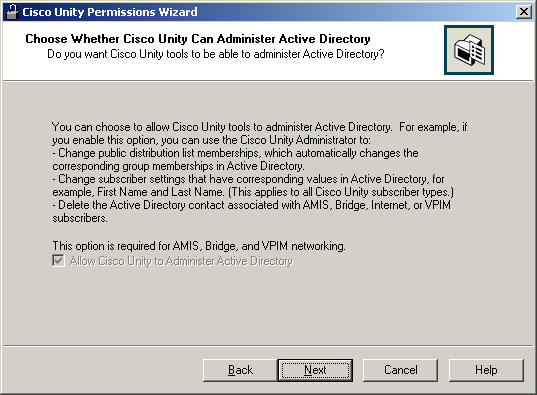
Task: Click the server directory icon in header
Action: click(x=469, y=50)
